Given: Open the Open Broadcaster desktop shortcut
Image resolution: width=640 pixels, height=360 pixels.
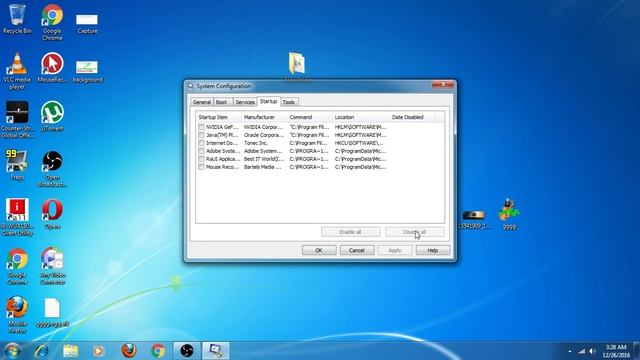Looking at the screenshot, I should [x=52, y=169].
